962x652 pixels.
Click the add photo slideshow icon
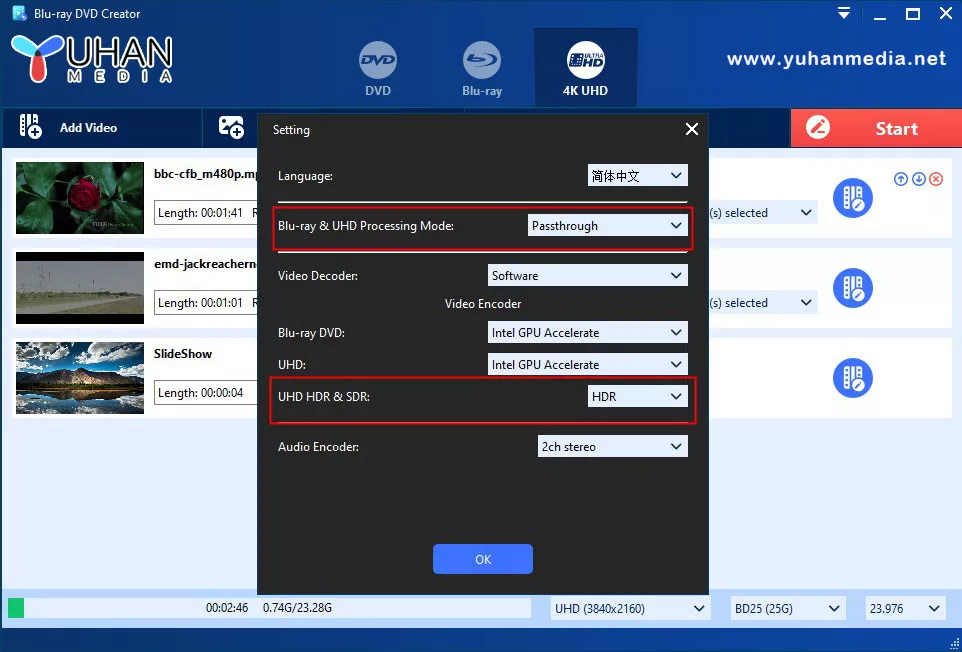231,127
